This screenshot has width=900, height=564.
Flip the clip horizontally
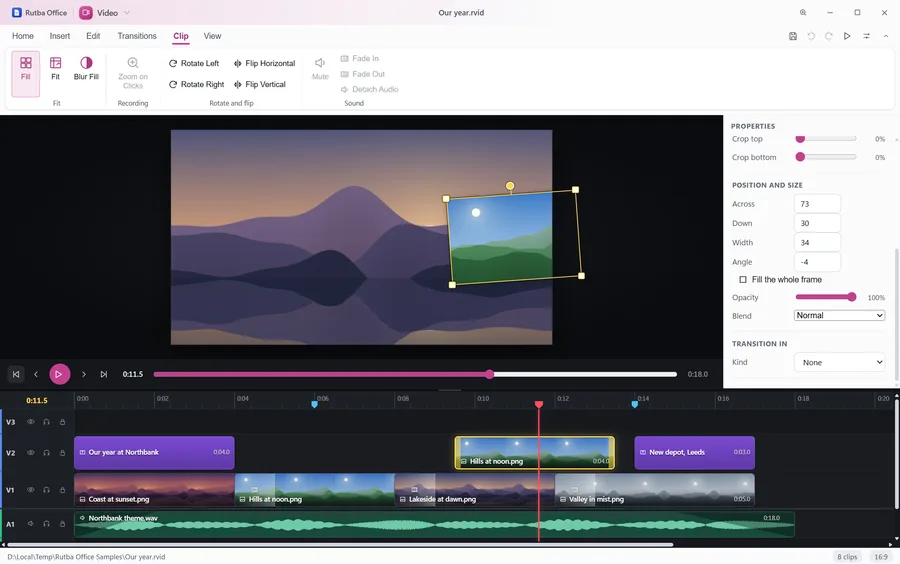tap(265, 63)
